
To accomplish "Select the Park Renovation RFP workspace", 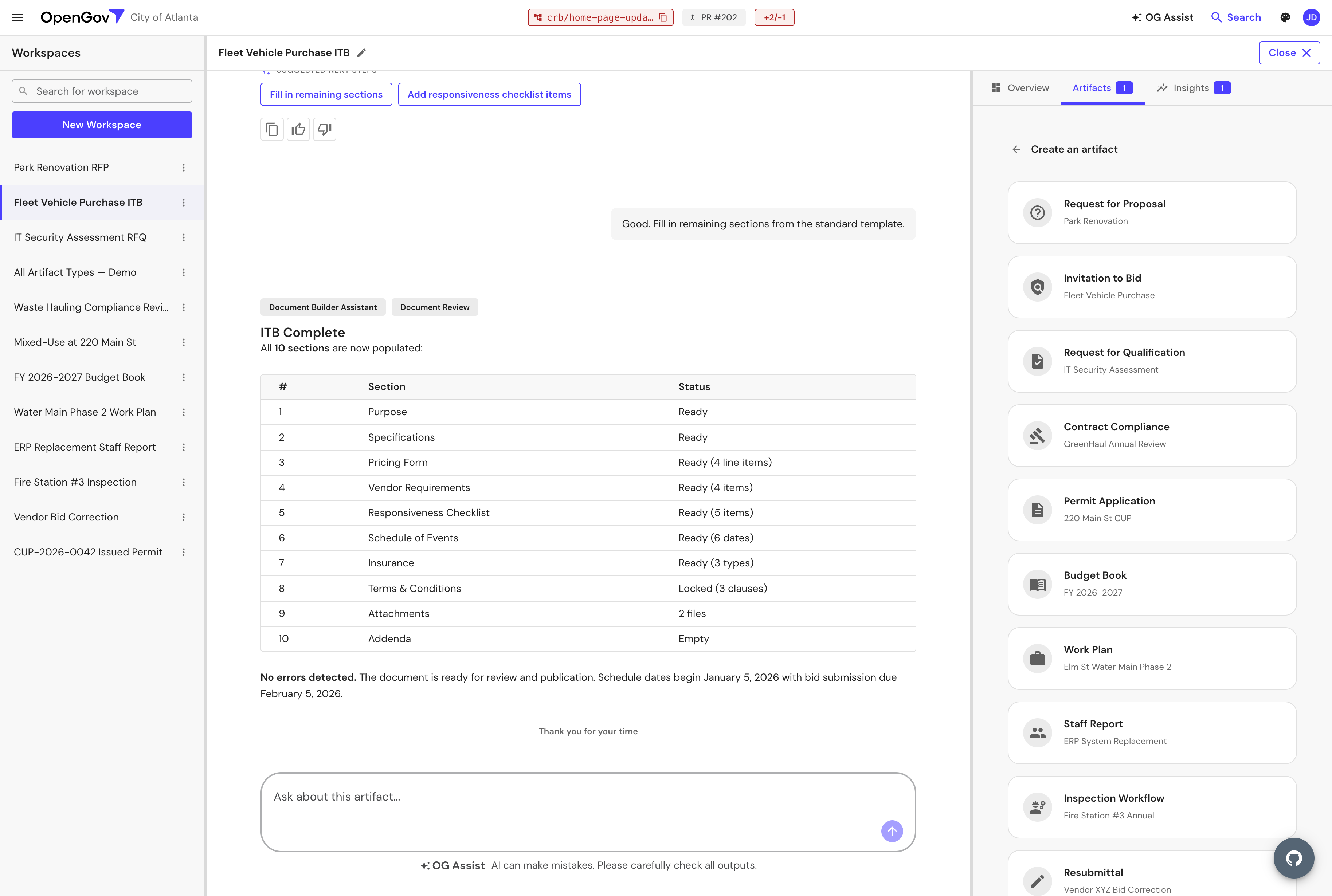I will pyautogui.click(x=102, y=168).
